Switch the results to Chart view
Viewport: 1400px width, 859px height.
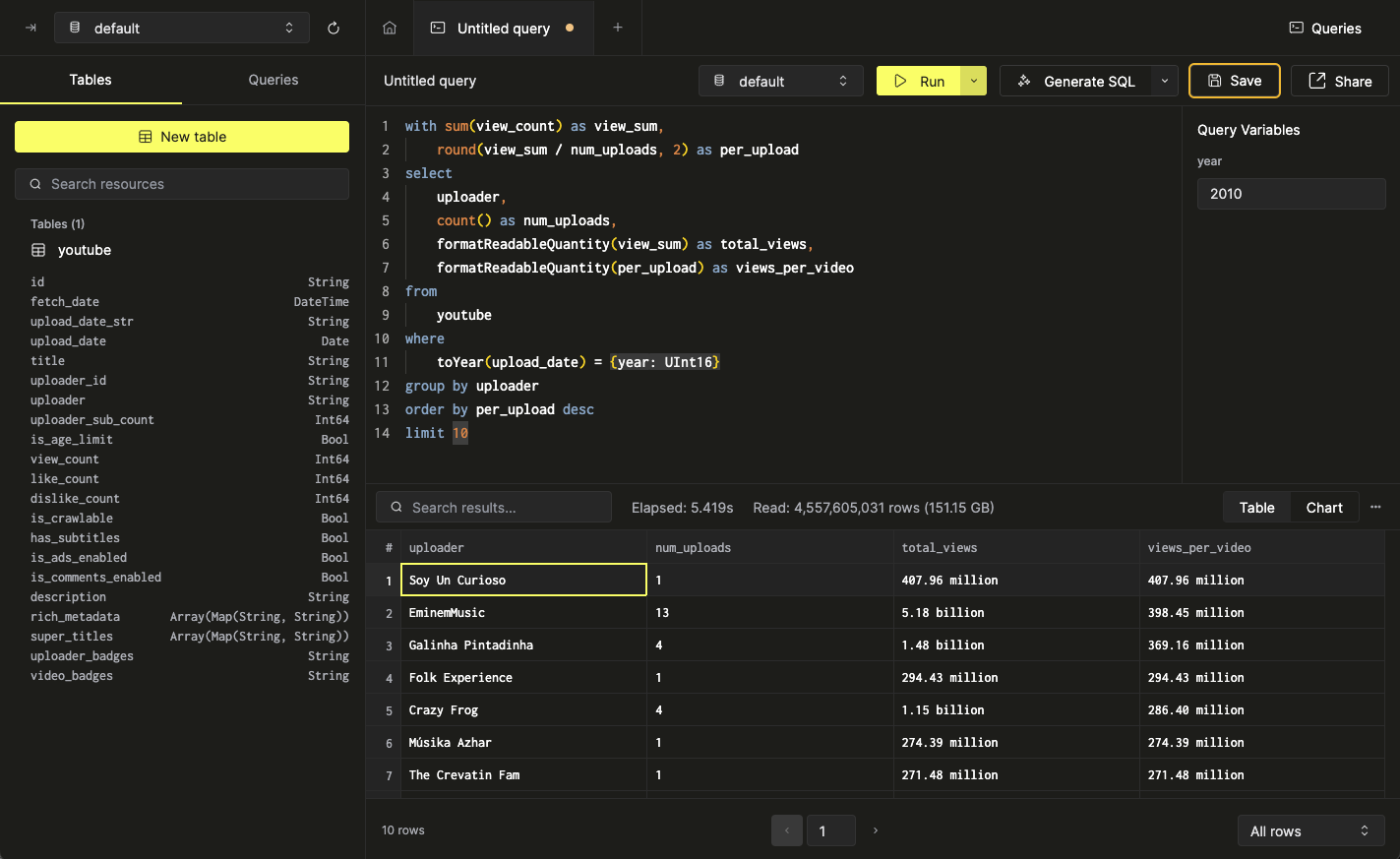pos(1324,507)
